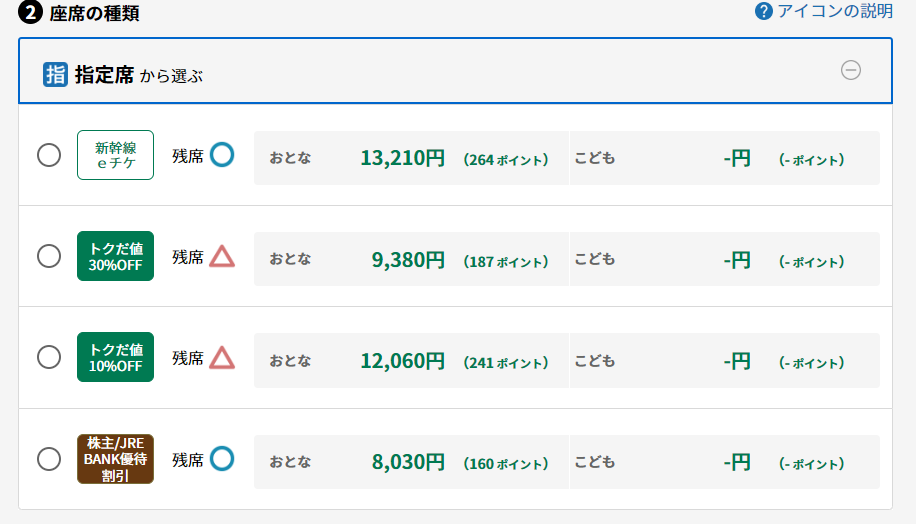
Task: Select the トクだ値 30%OFF radio button
Action: [x=49, y=256]
